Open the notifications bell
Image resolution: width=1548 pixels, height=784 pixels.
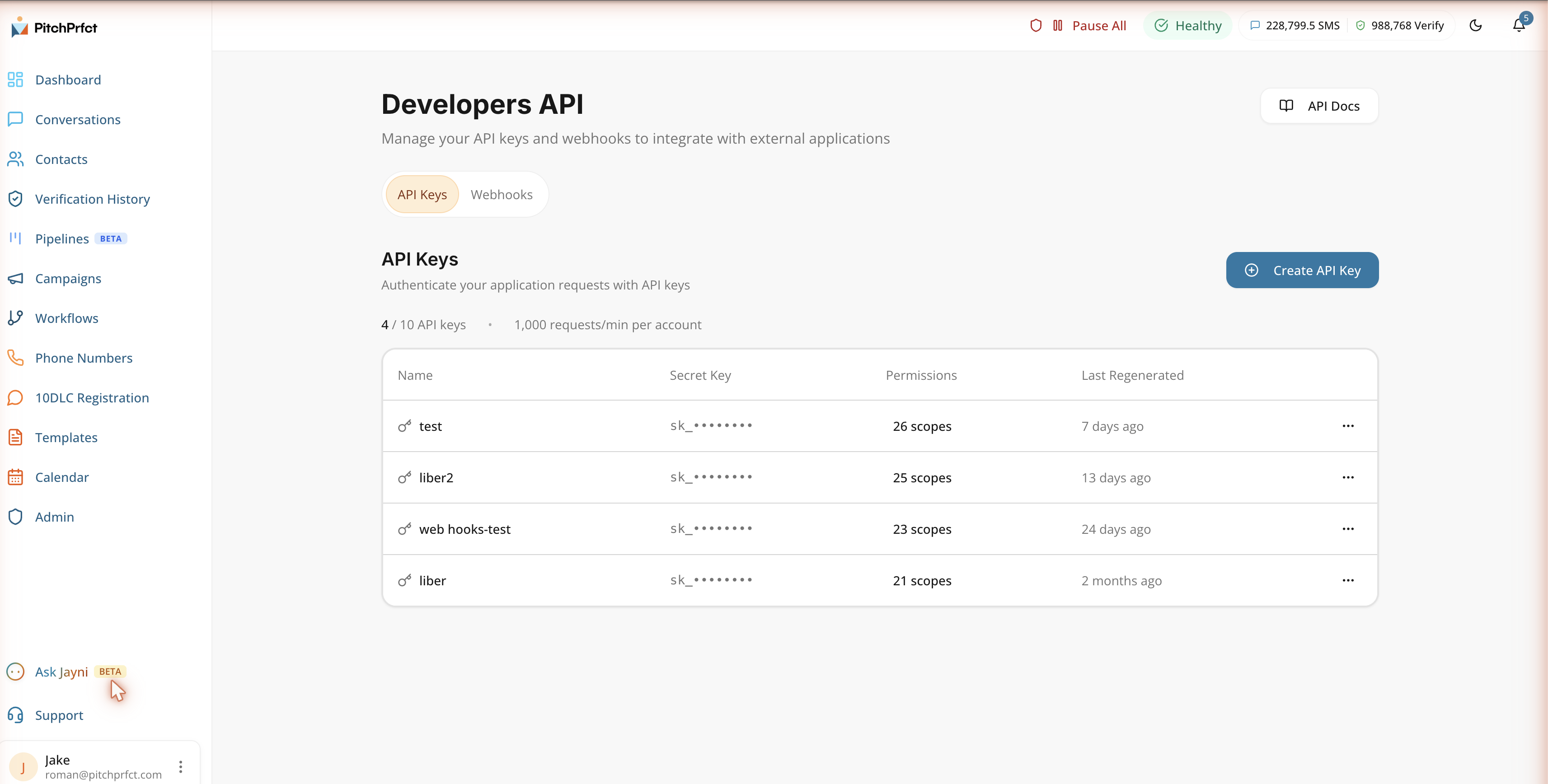(x=1519, y=25)
